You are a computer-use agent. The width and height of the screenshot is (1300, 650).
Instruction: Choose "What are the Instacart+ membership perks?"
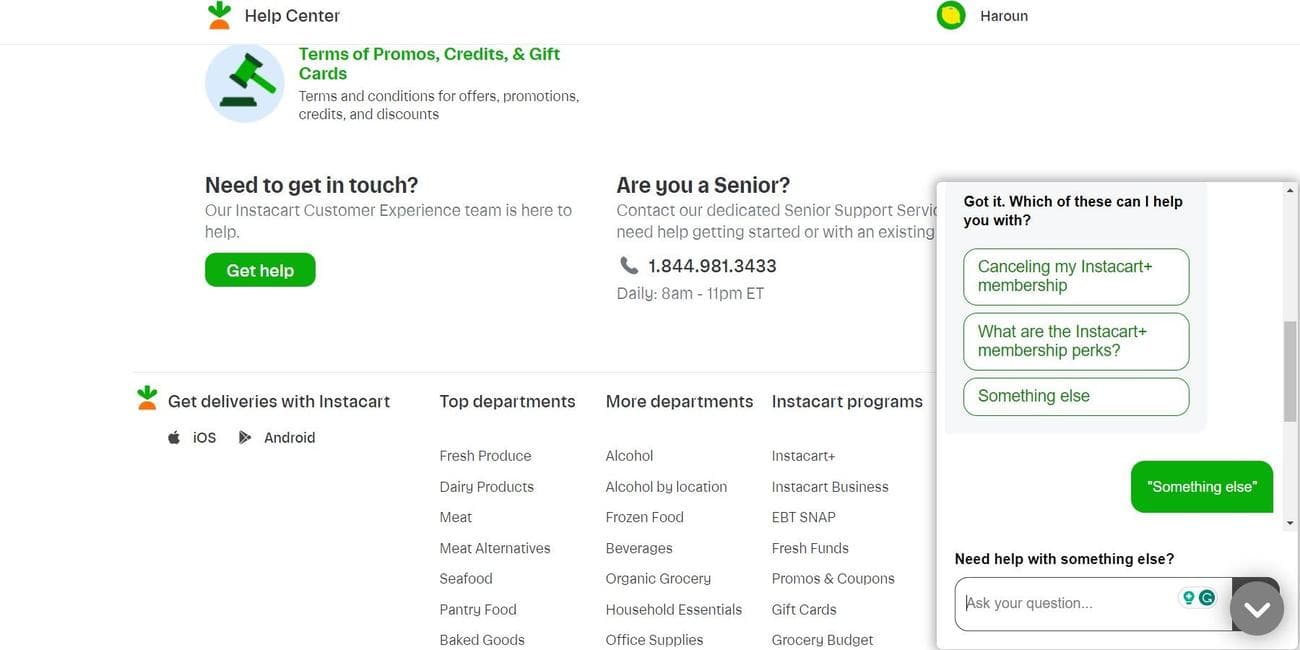click(x=1075, y=341)
